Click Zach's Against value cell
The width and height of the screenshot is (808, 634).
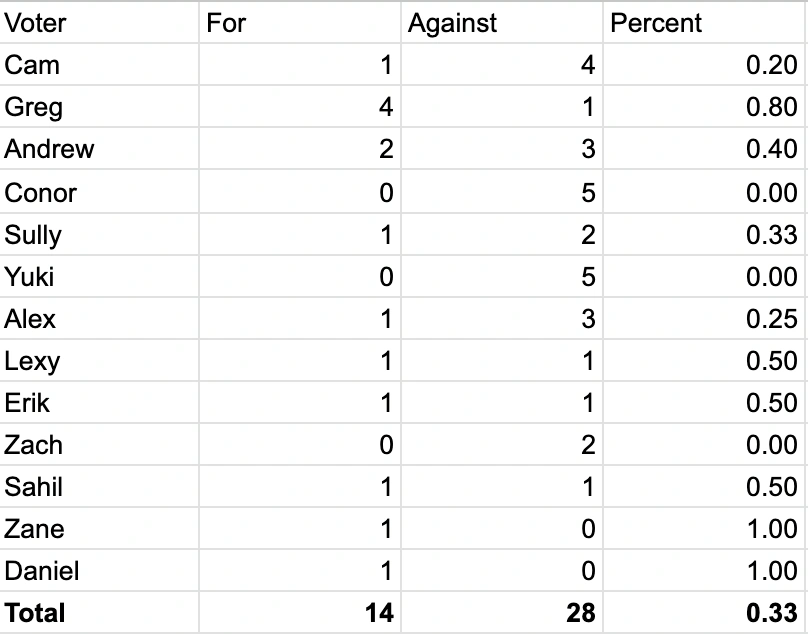point(588,445)
